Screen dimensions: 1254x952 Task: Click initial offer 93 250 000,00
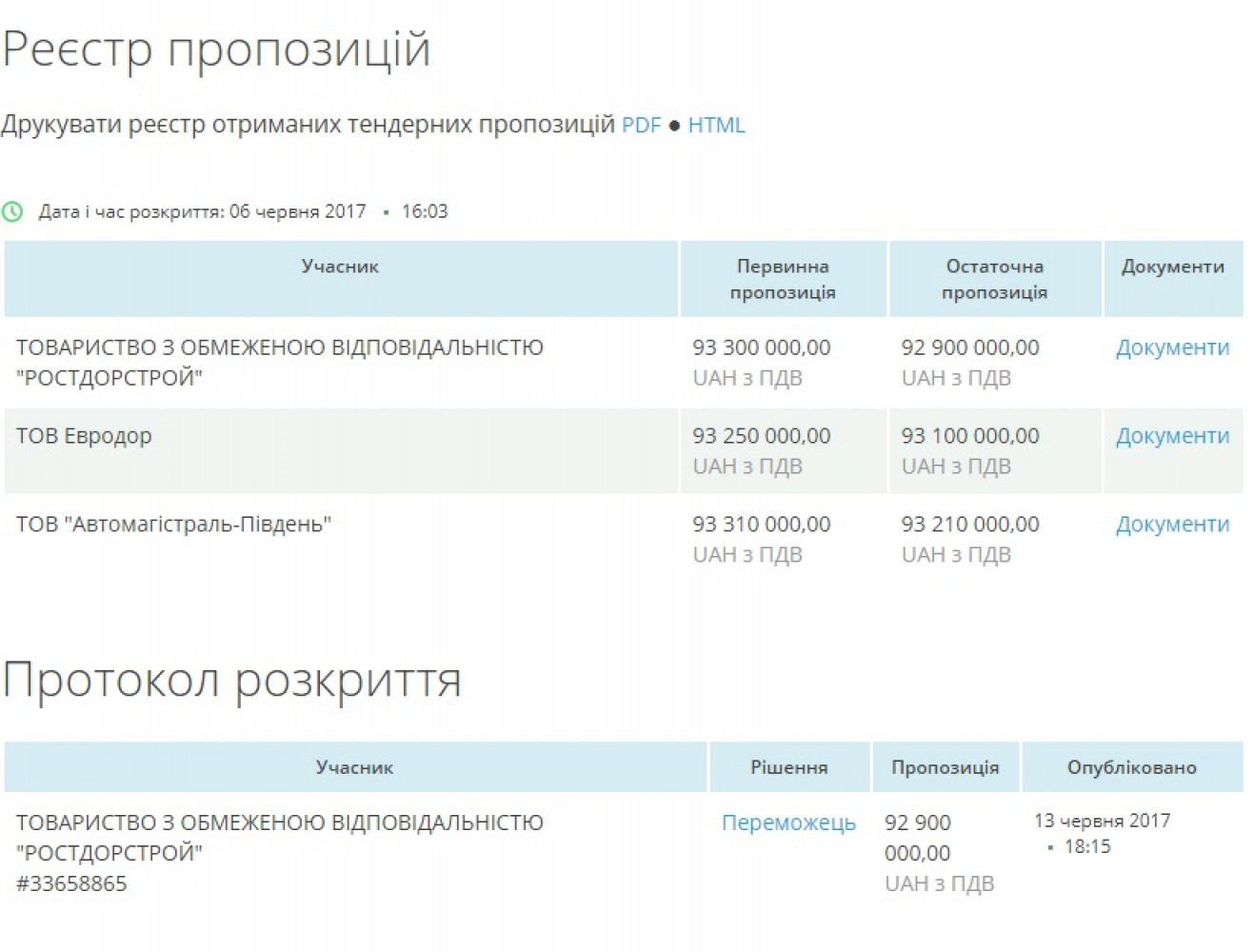[x=761, y=436]
